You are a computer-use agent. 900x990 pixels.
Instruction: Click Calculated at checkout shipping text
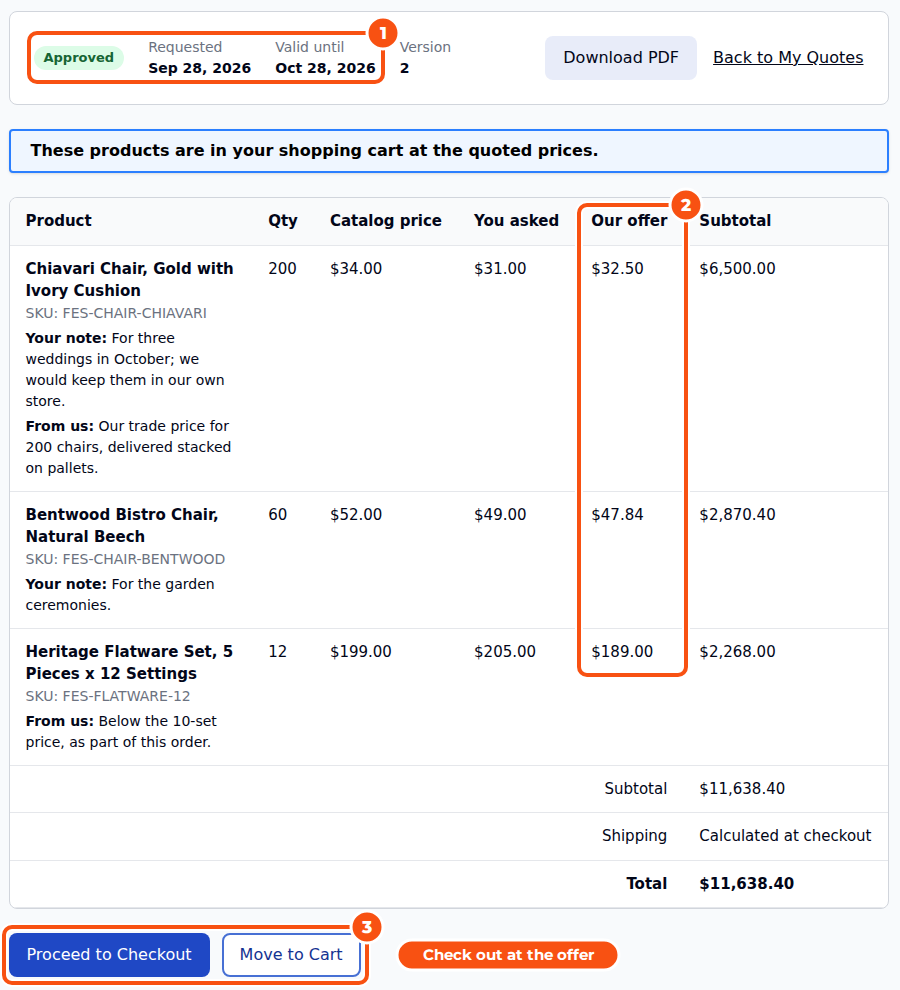tap(785, 835)
